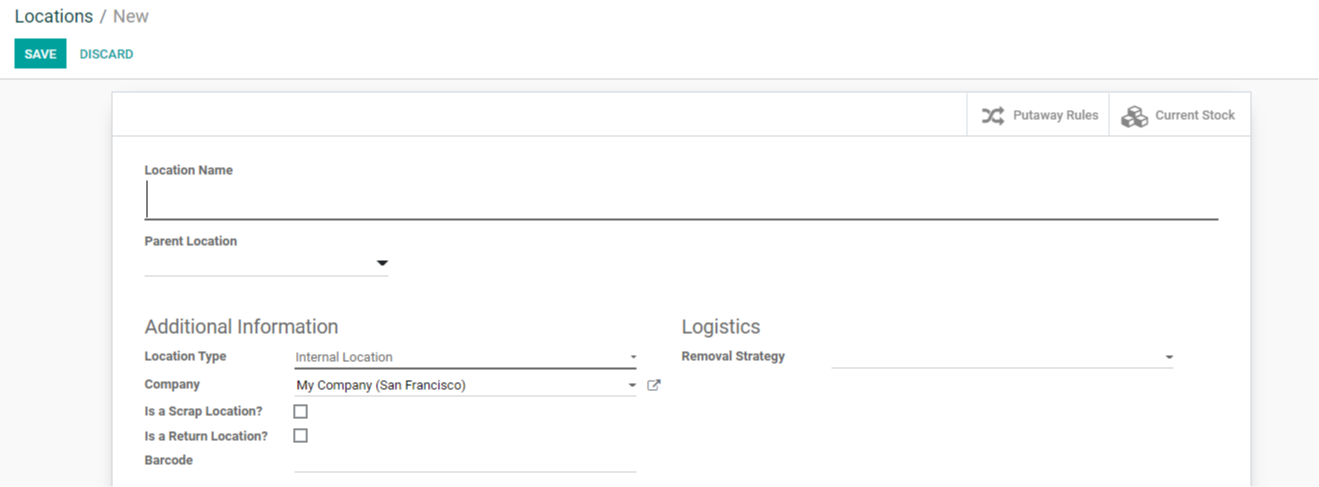Focus the Location Name input field
This screenshot has width=1319, height=487.
pos(681,200)
